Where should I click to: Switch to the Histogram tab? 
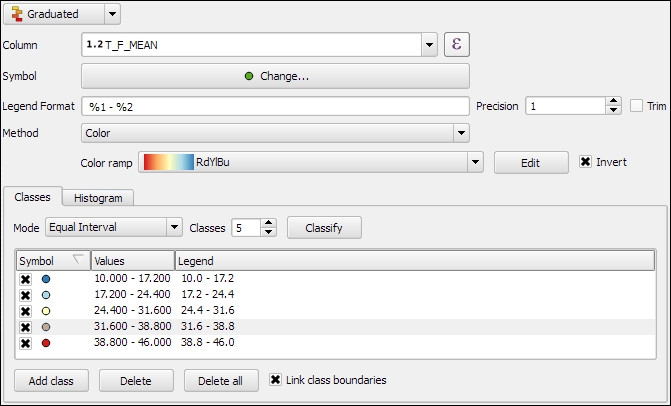coord(98,198)
